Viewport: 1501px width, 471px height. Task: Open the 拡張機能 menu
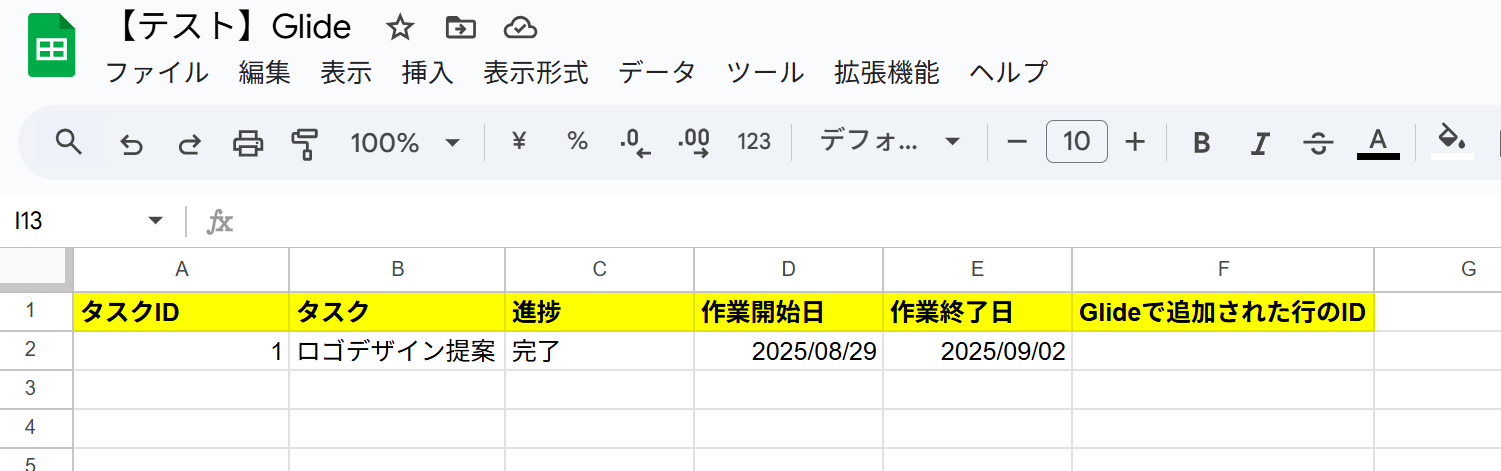(x=887, y=72)
